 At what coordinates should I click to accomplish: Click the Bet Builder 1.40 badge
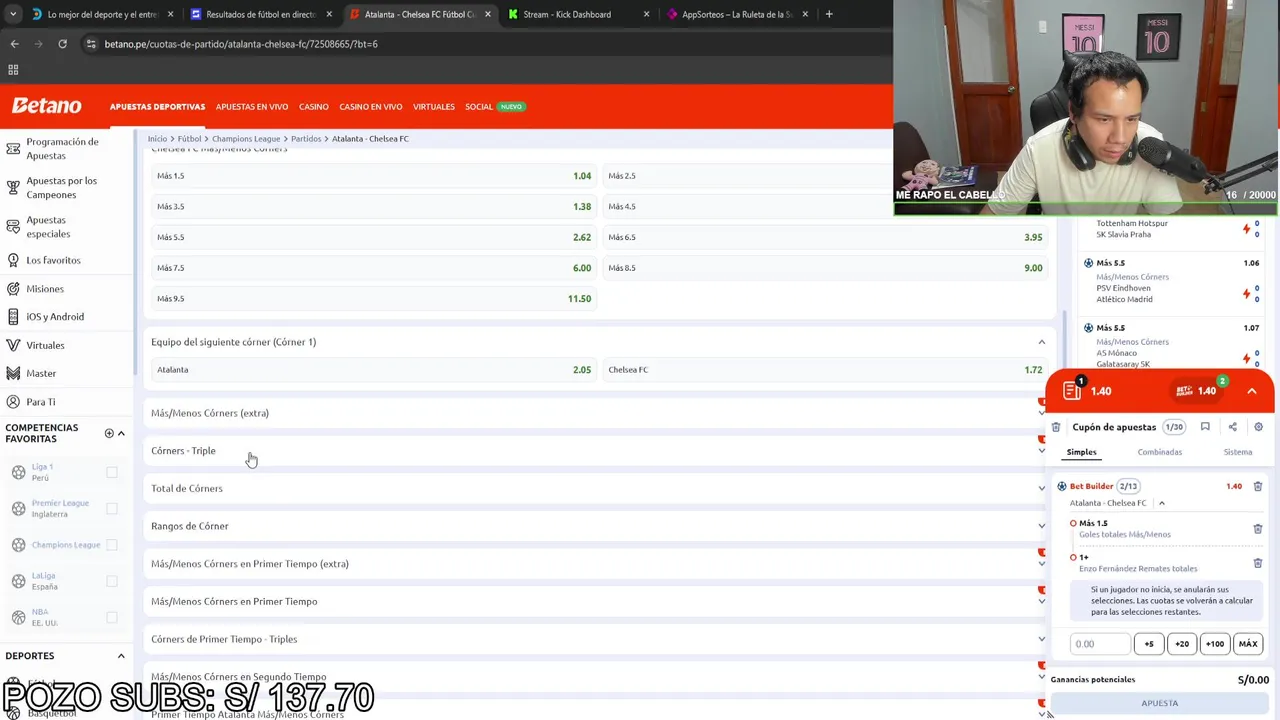1197,391
